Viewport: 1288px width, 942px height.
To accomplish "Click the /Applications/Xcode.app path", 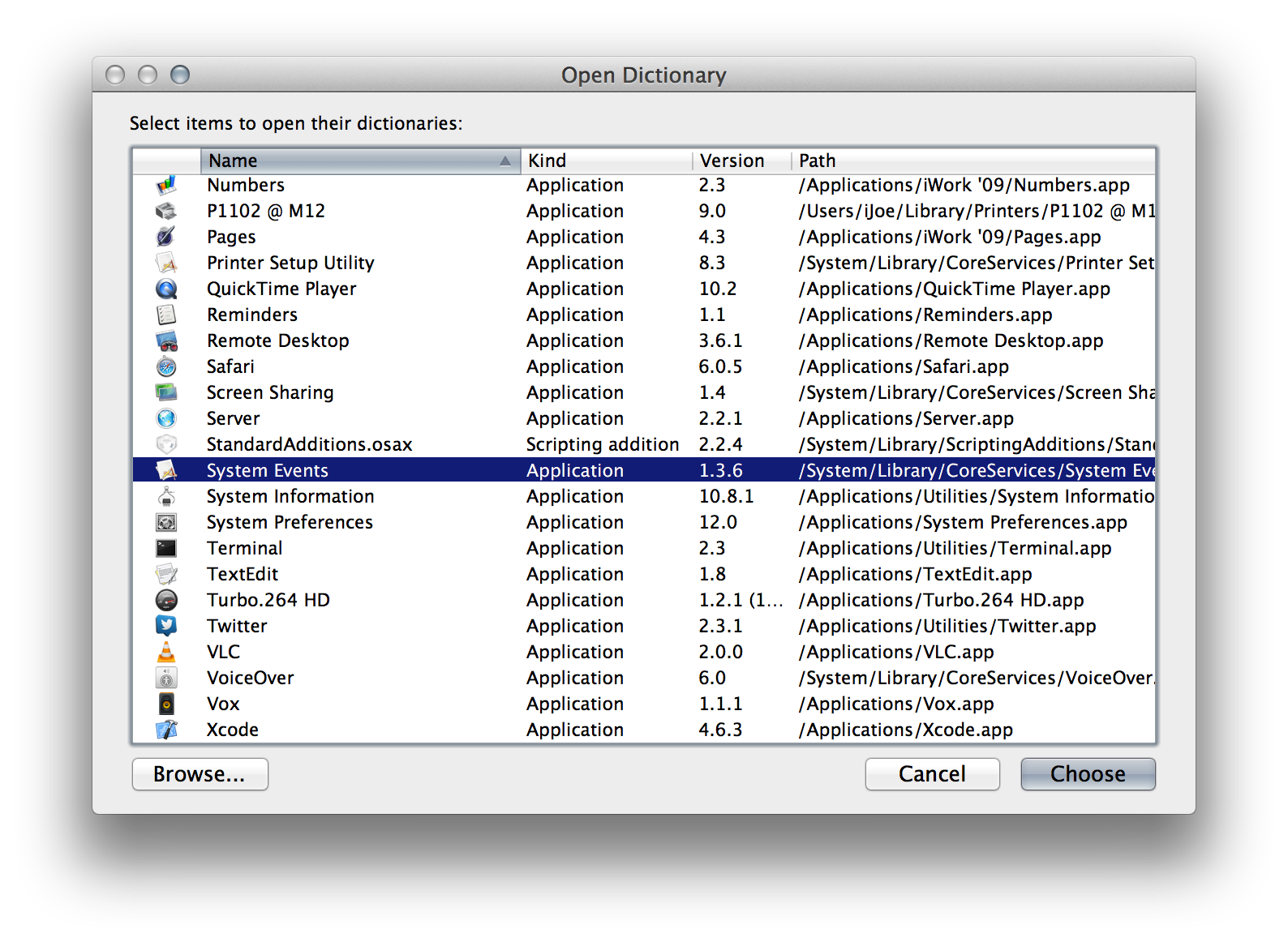I will pyautogui.click(x=906, y=730).
